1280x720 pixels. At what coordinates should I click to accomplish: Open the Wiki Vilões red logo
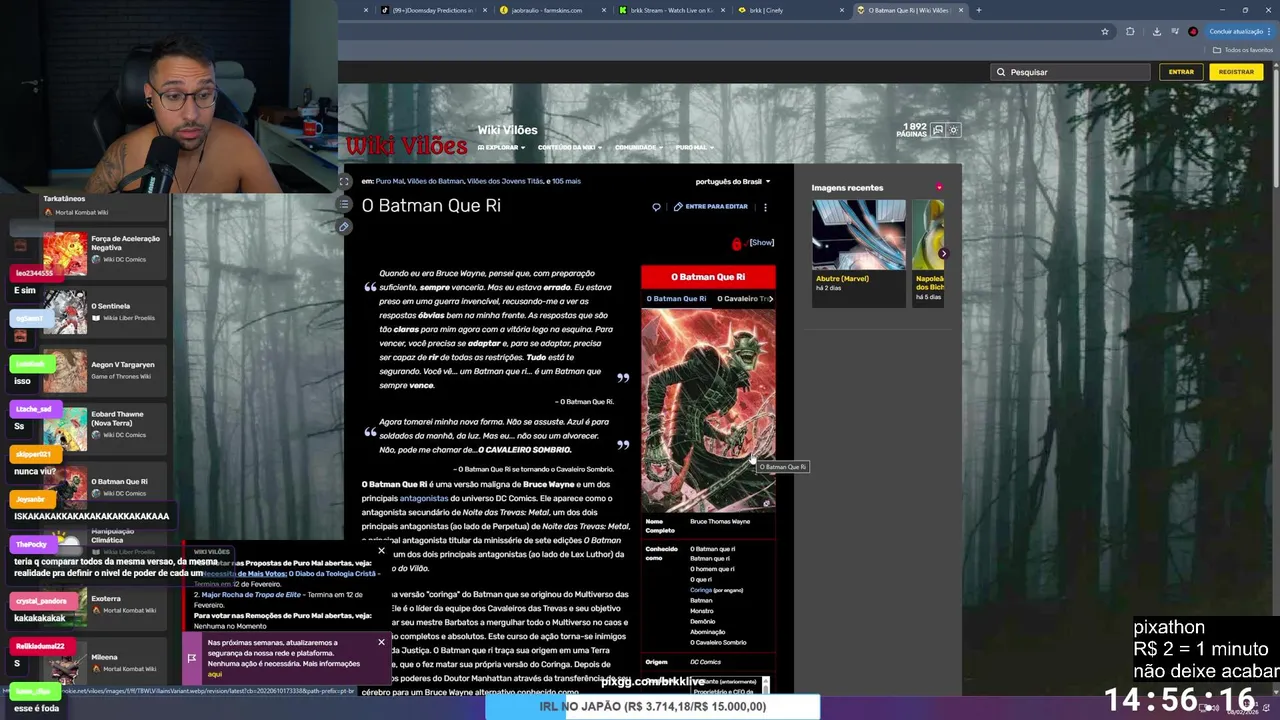(x=406, y=146)
